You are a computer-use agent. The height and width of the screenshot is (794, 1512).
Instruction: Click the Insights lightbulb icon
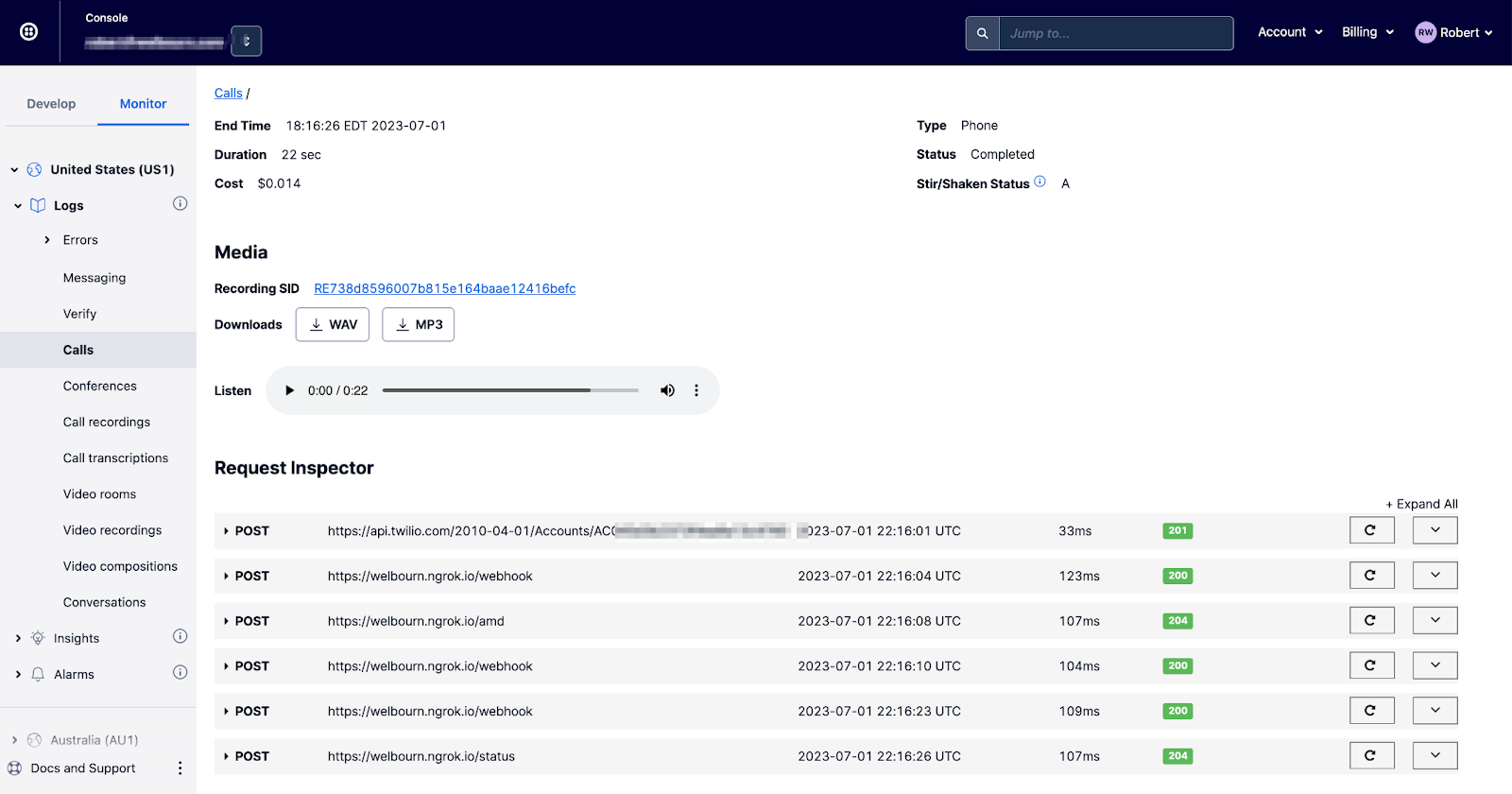click(38, 638)
